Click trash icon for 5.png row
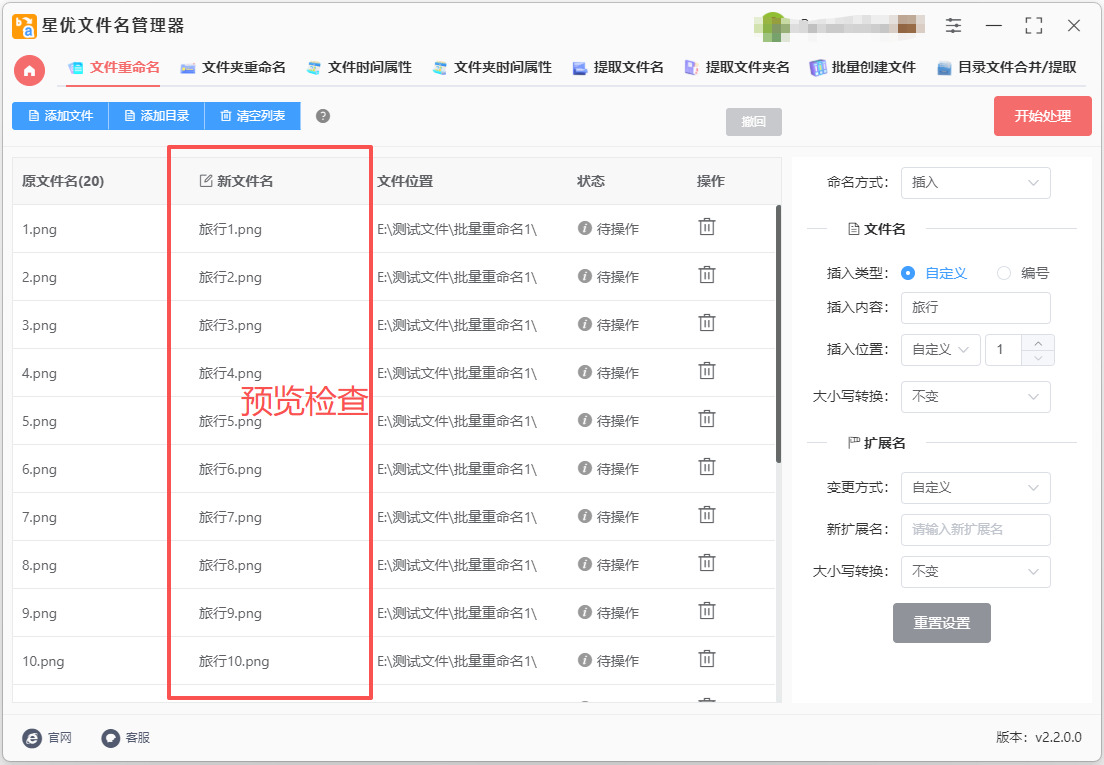Screen dimensions: 1104x765 point(706,419)
